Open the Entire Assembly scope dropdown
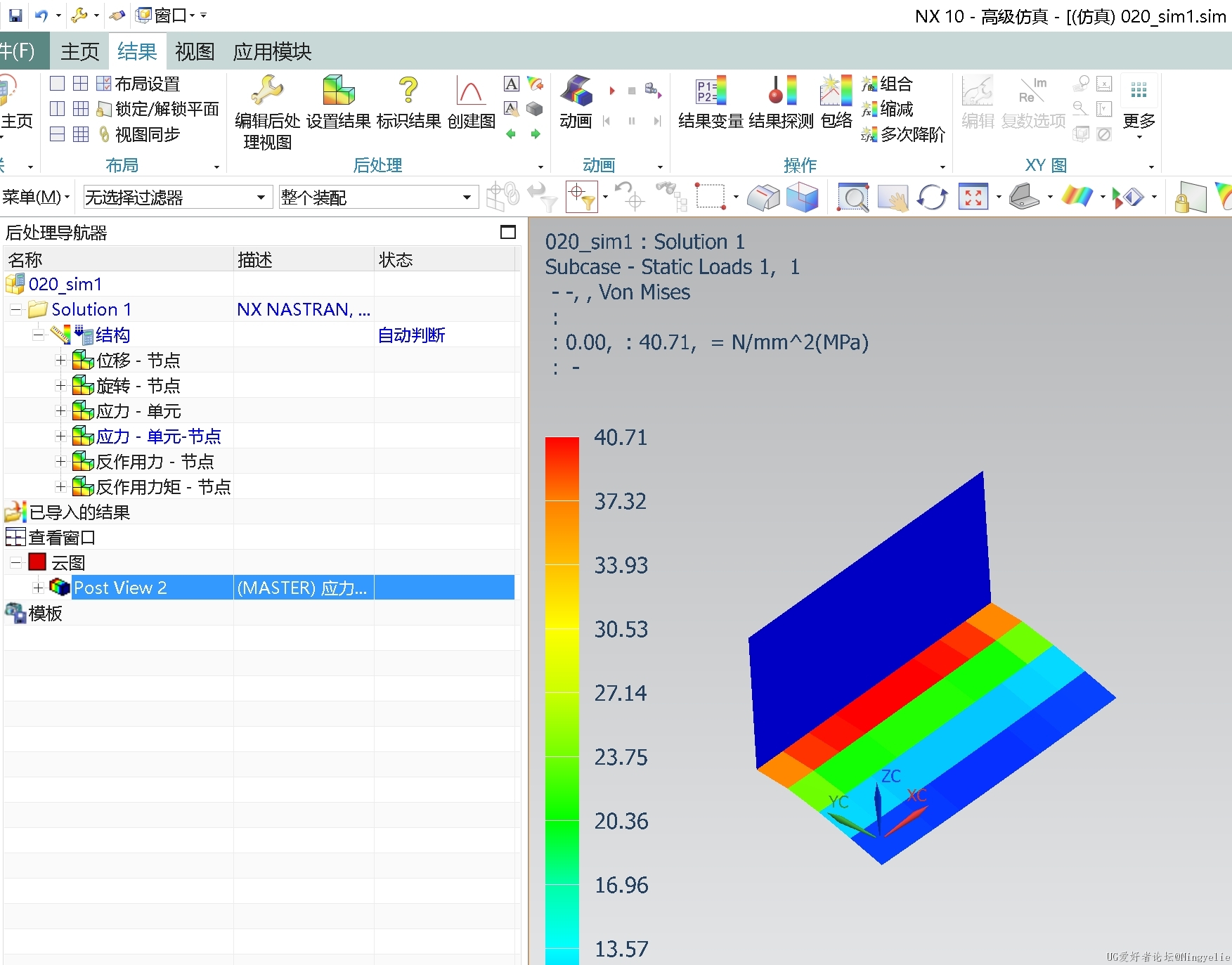 point(467,197)
